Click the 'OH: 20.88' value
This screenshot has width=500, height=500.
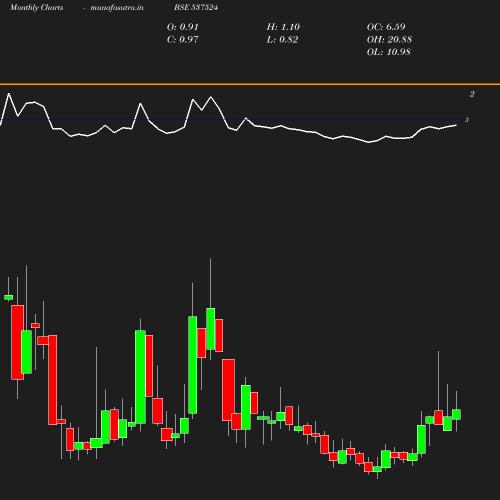point(389,40)
